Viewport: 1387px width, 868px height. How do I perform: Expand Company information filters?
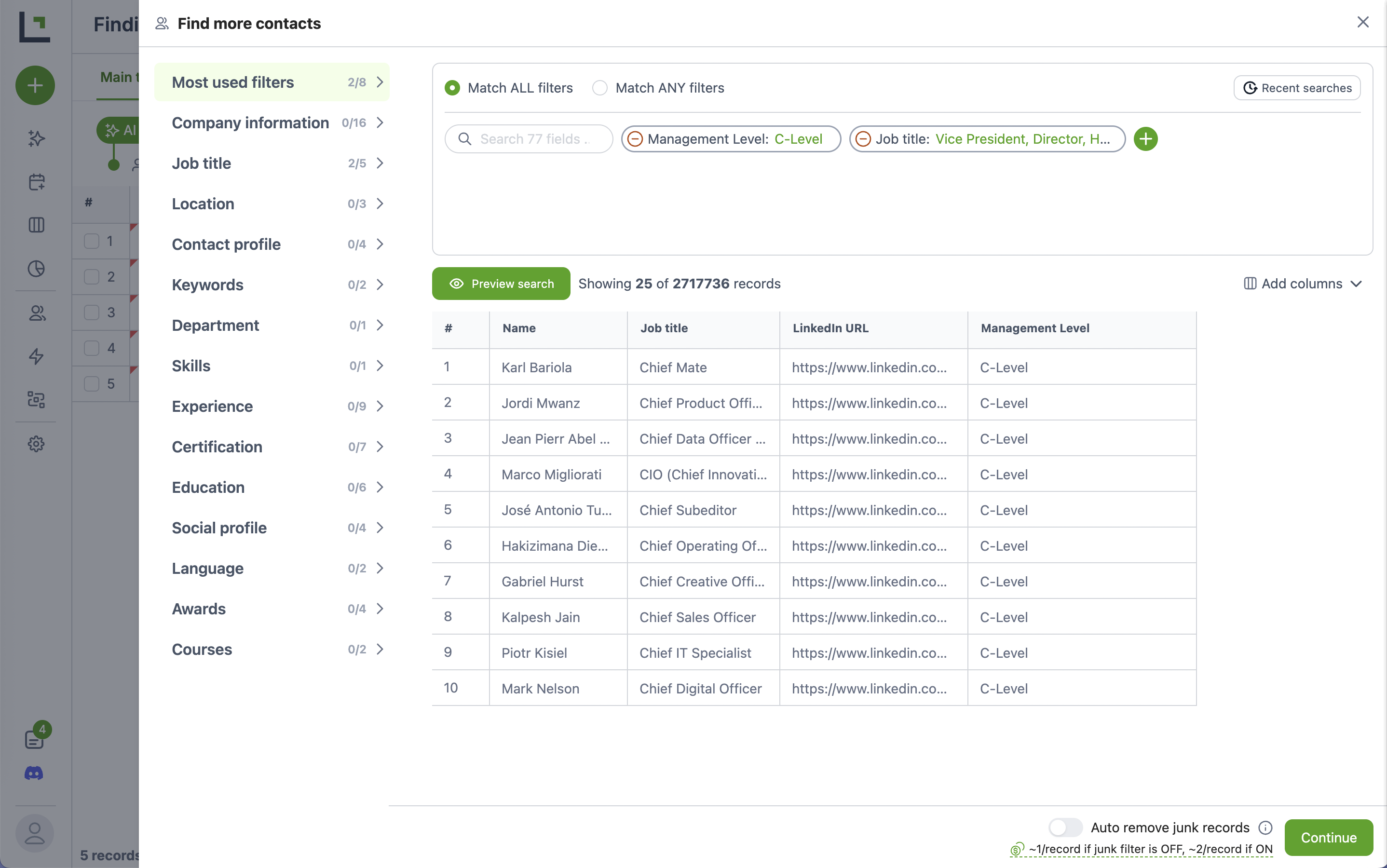tap(272, 123)
